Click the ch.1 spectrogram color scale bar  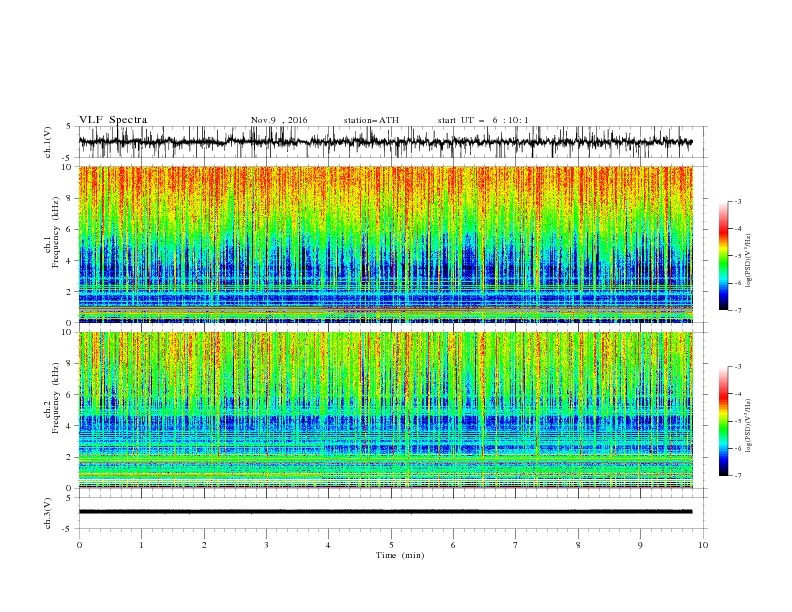point(724,256)
